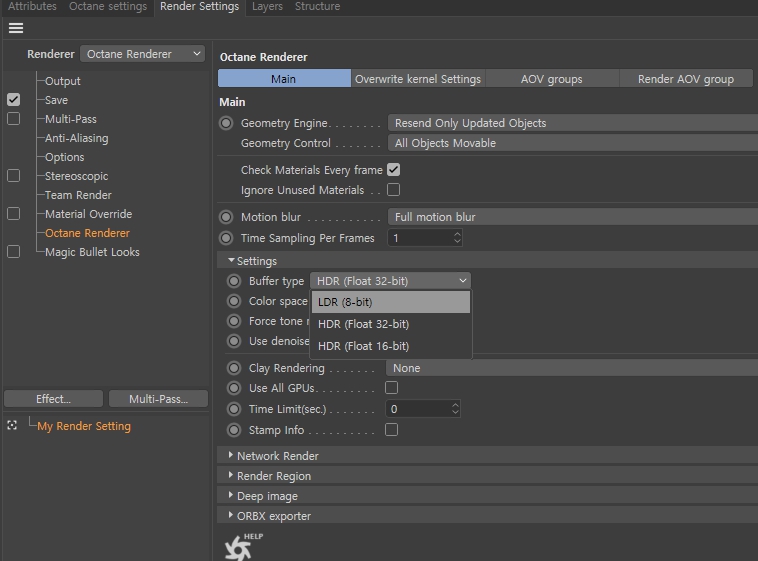The height and width of the screenshot is (561, 758).
Task: Click the Effect... button
Action: (x=54, y=399)
